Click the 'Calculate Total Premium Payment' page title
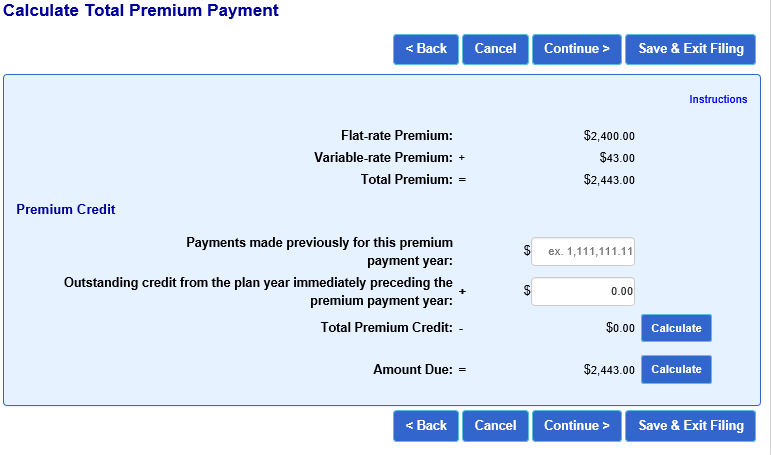The height and width of the screenshot is (455, 771). coord(141,11)
